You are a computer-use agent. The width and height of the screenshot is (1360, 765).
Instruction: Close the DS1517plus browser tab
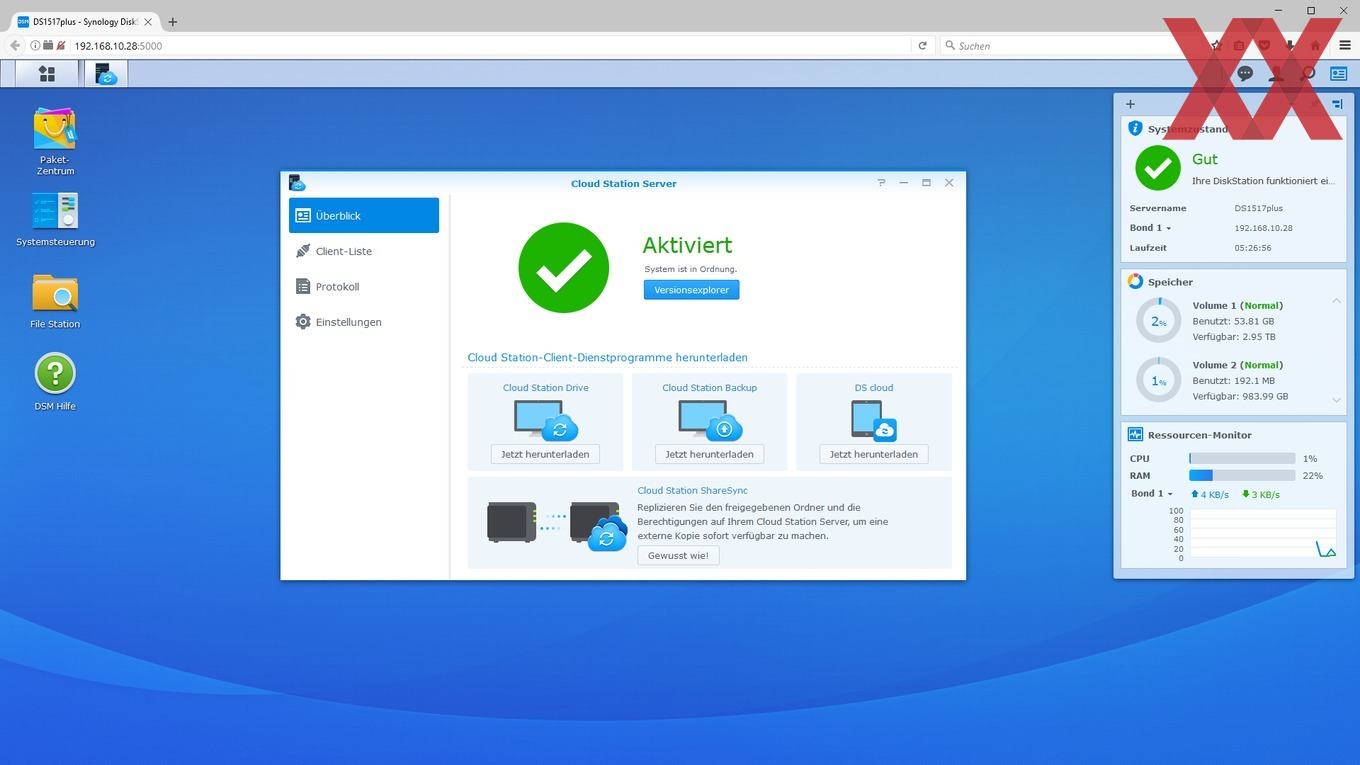(148, 21)
